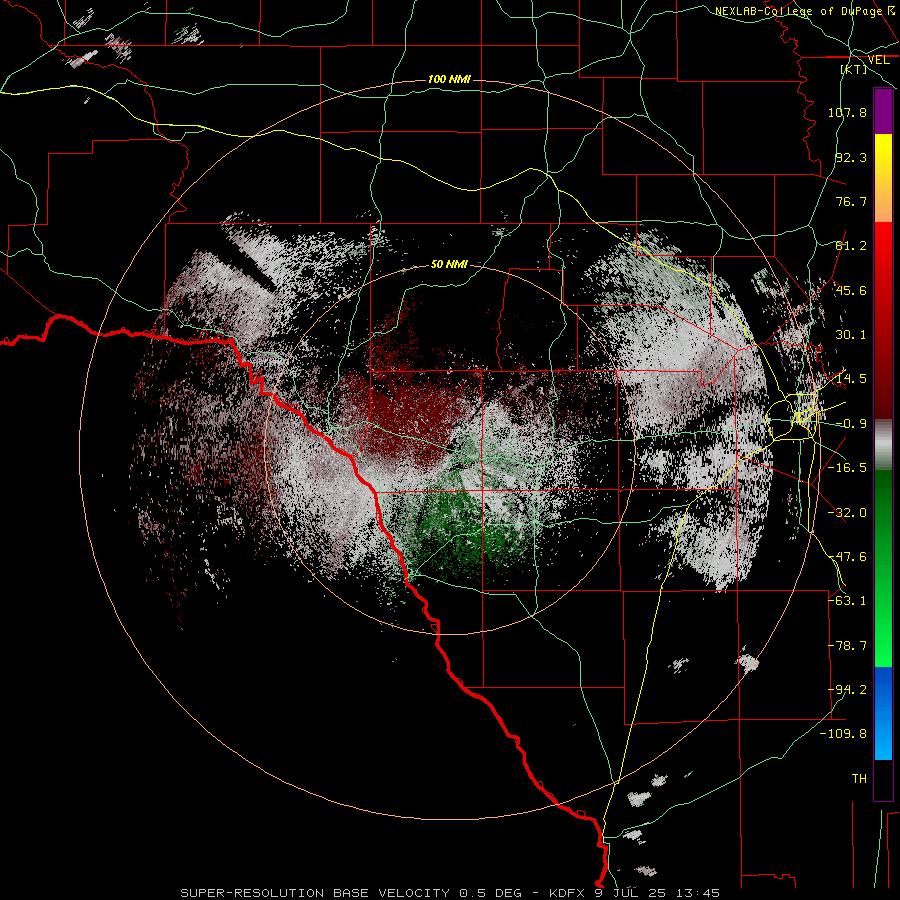This screenshot has height=900, width=900.
Task: Click the yellow-orange segment of velocity color bar
Action: [x=883, y=178]
